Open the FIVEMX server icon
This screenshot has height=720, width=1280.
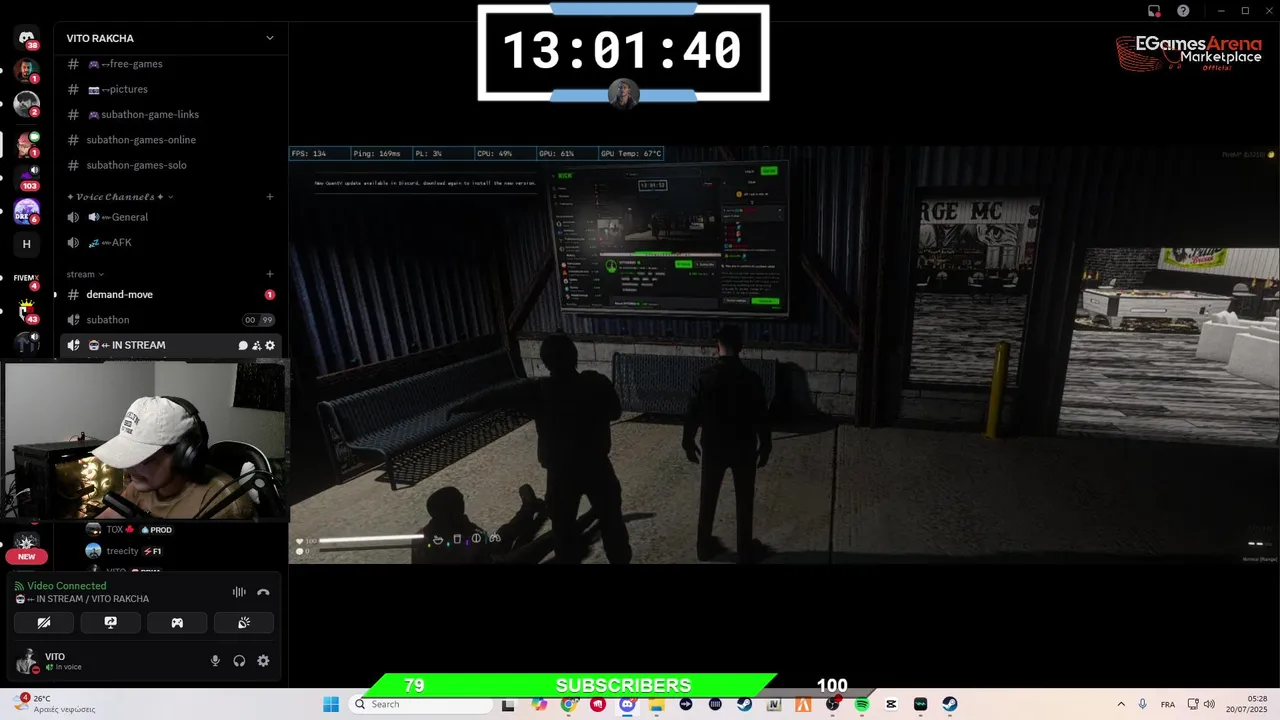[27, 278]
